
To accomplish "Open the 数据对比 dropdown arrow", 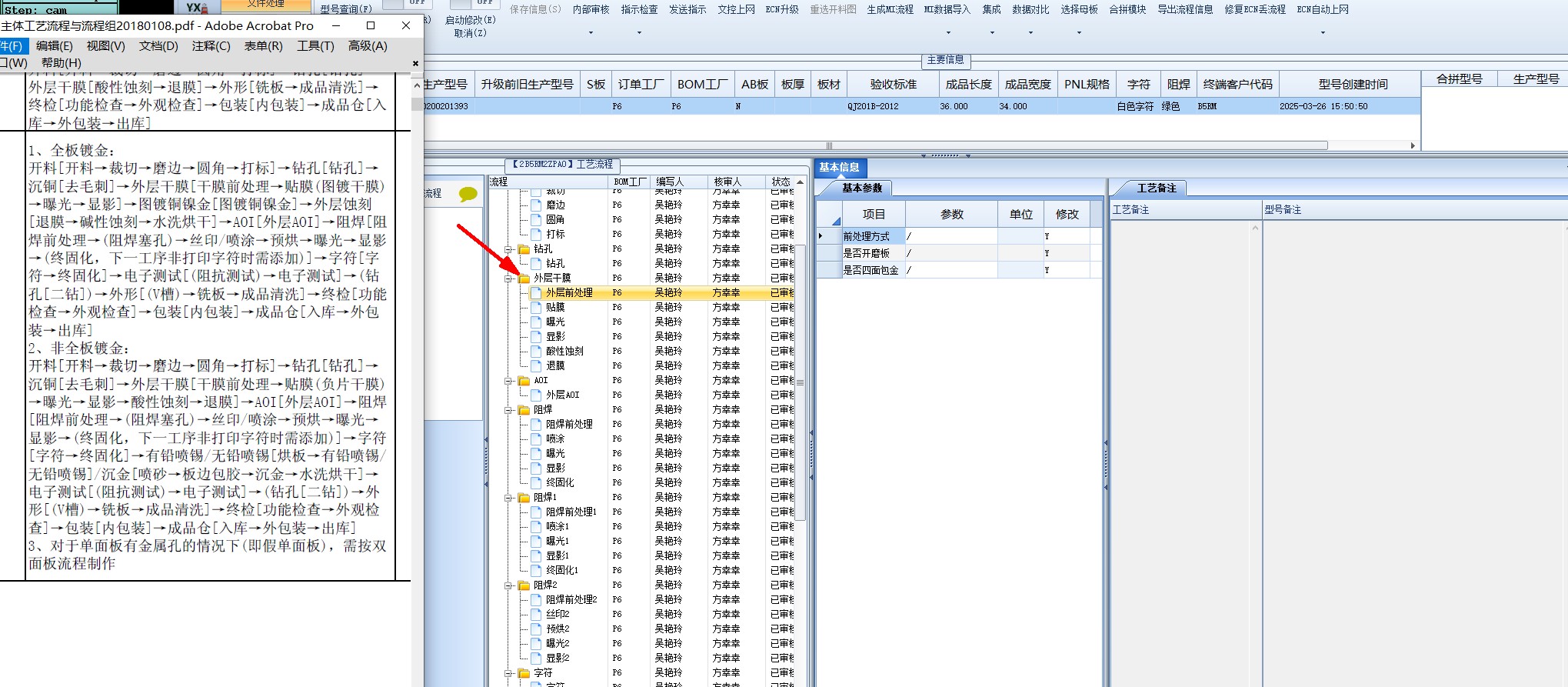I will pos(1030,32).
